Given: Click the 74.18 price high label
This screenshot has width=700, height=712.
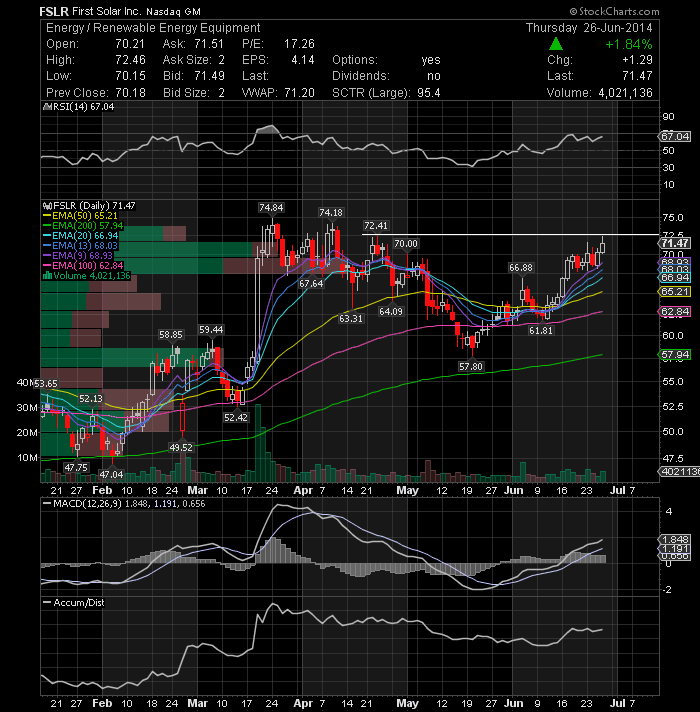Looking at the screenshot, I should [x=330, y=213].
